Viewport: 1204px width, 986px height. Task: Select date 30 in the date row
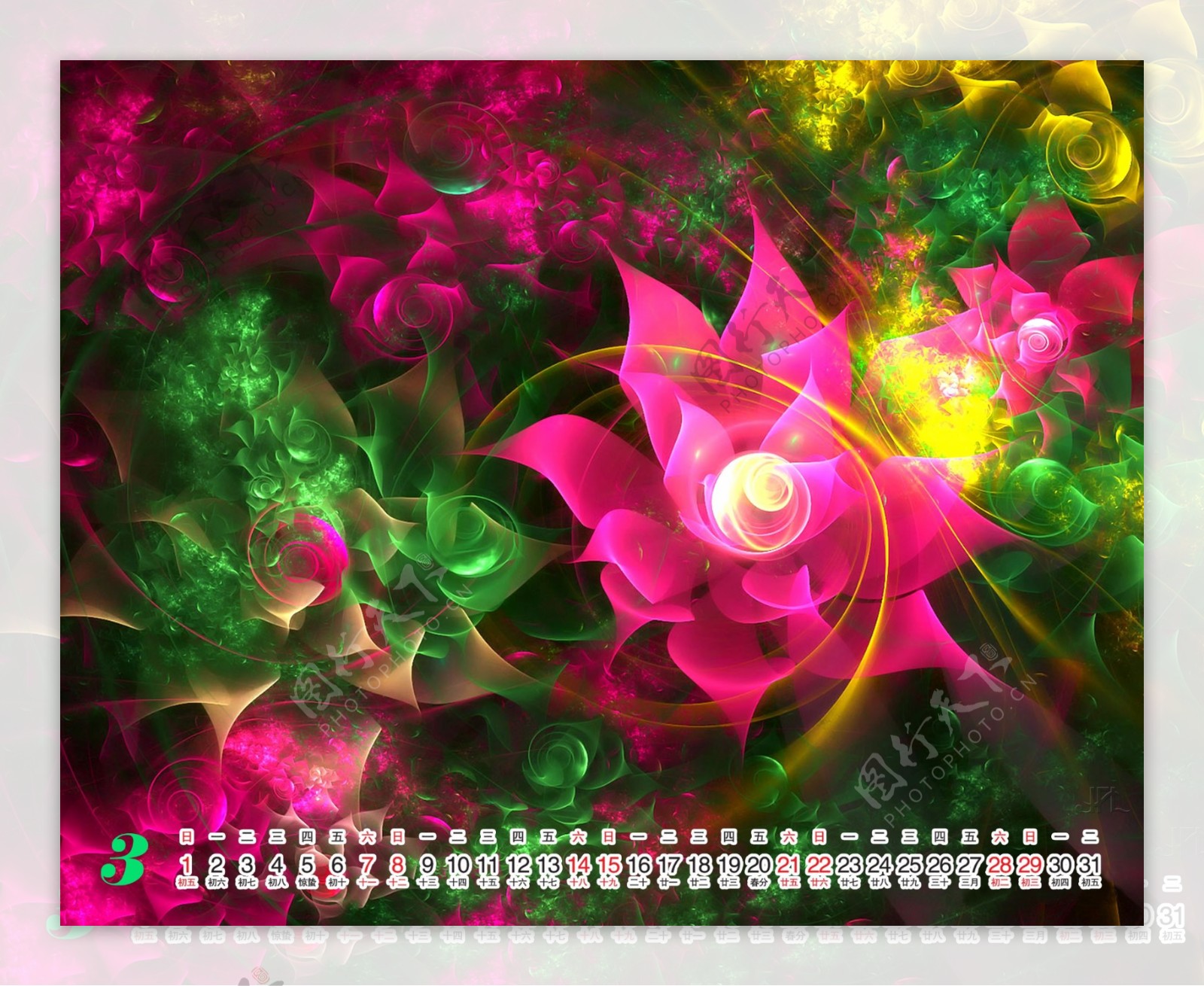[x=1060, y=864]
